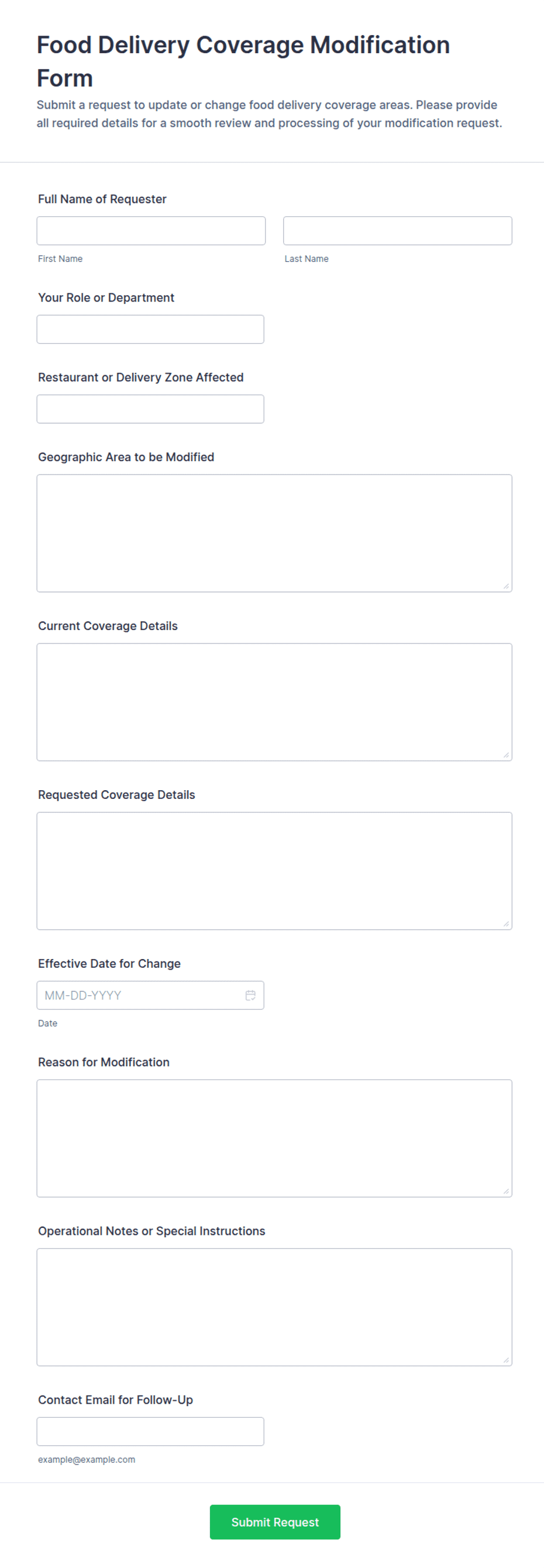Grab resize handle of Geographic Area textarea
This screenshot has width=544, height=1568.
click(506, 586)
